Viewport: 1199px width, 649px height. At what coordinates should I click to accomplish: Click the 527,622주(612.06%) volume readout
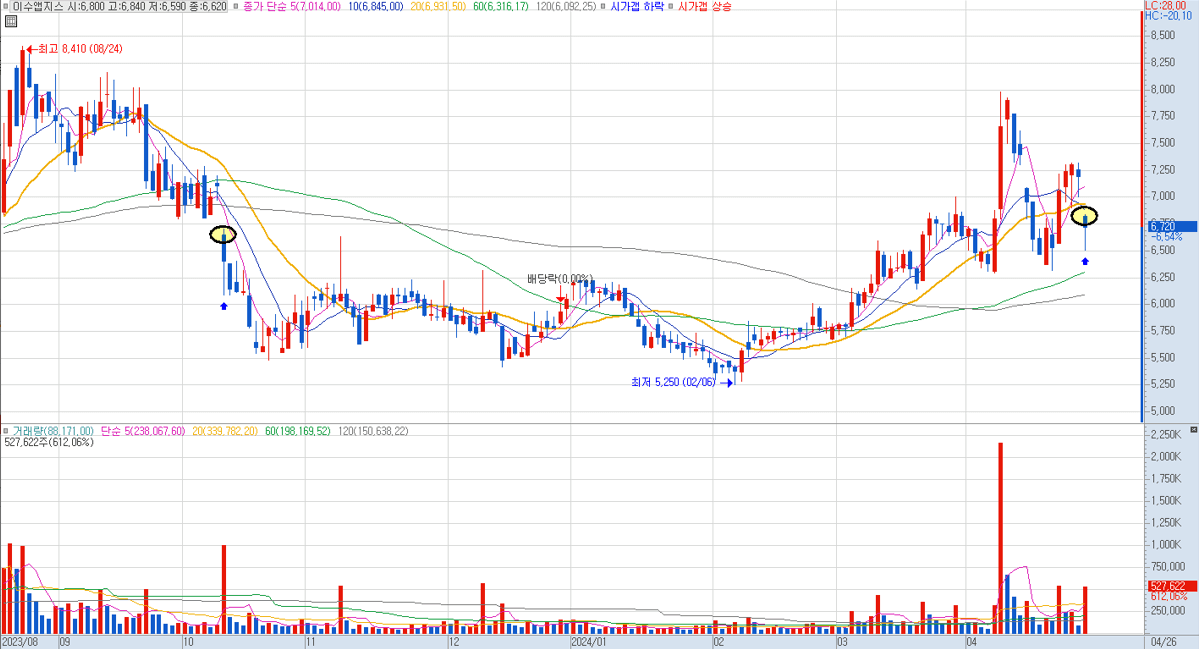click(x=49, y=443)
